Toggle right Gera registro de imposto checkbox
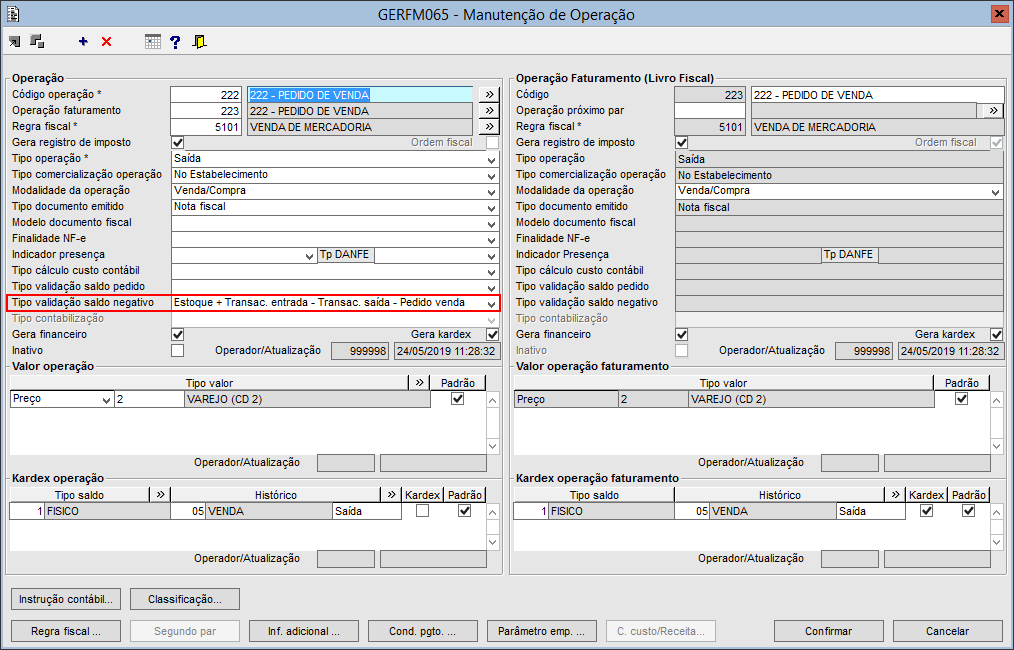Image resolution: width=1014 pixels, height=650 pixels. pos(682,142)
